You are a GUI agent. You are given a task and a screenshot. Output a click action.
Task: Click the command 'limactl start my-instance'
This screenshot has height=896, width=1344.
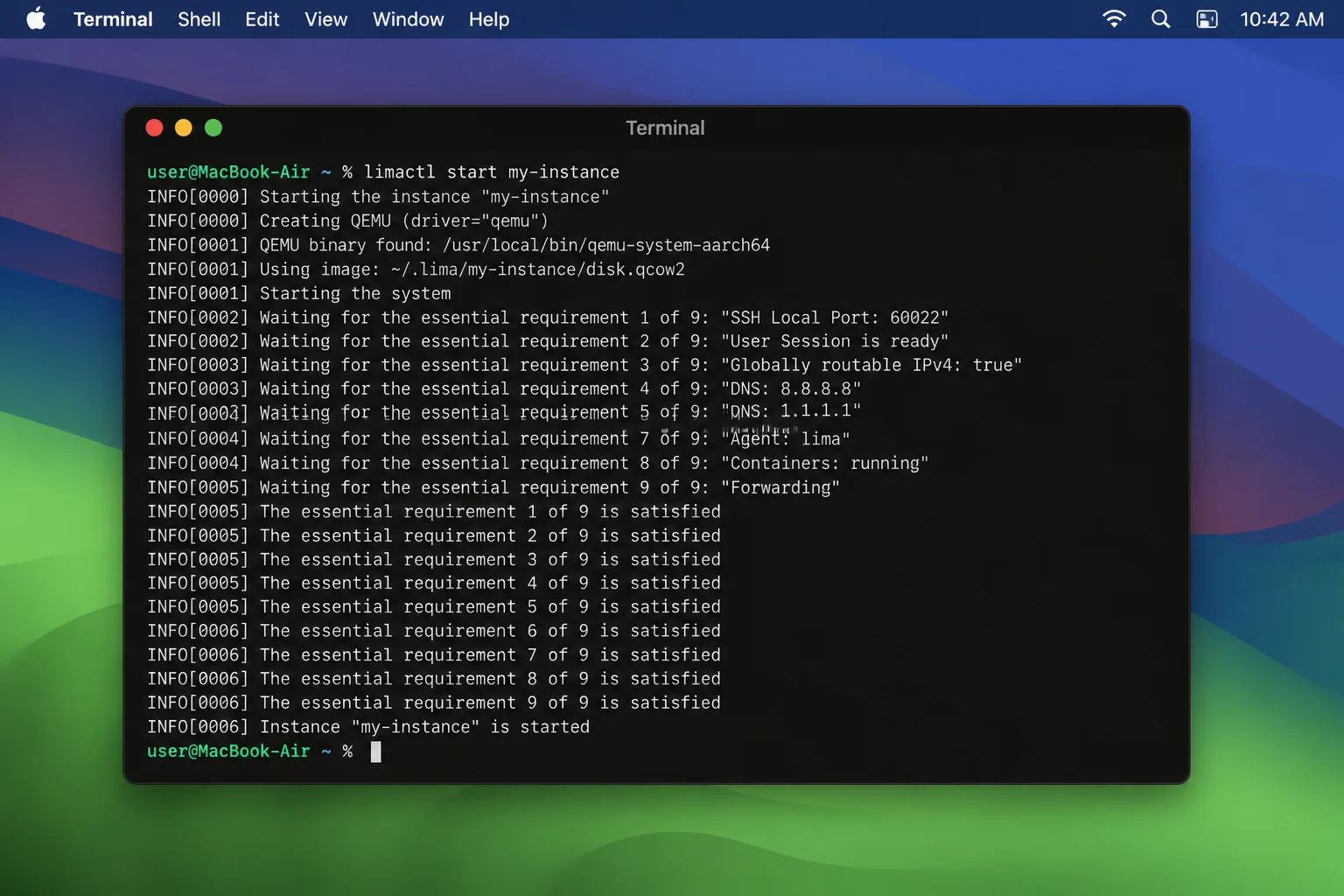(492, 172)
